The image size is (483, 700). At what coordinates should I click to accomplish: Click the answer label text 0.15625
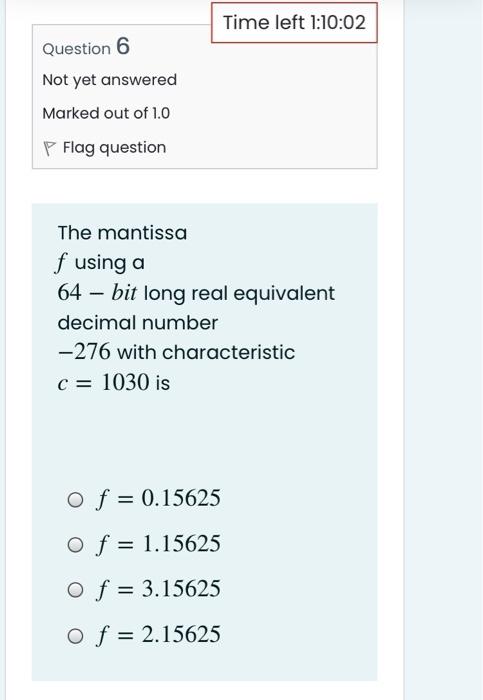coord(181,498)
